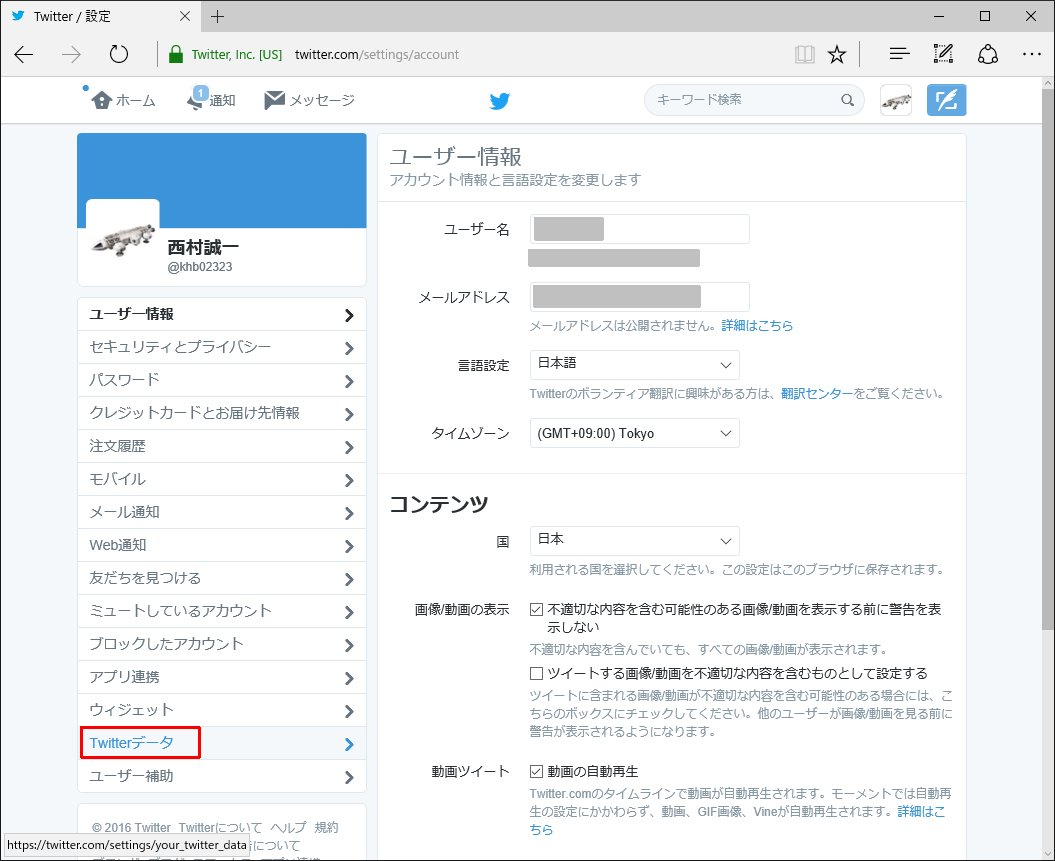Open the web note pen icon
1055x861 pixels.
[943, 54]
